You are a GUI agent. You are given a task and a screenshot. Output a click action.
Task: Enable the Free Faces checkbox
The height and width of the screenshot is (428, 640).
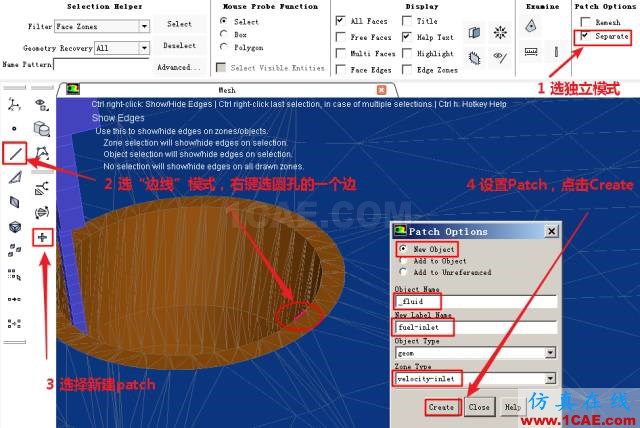[340, 37]
